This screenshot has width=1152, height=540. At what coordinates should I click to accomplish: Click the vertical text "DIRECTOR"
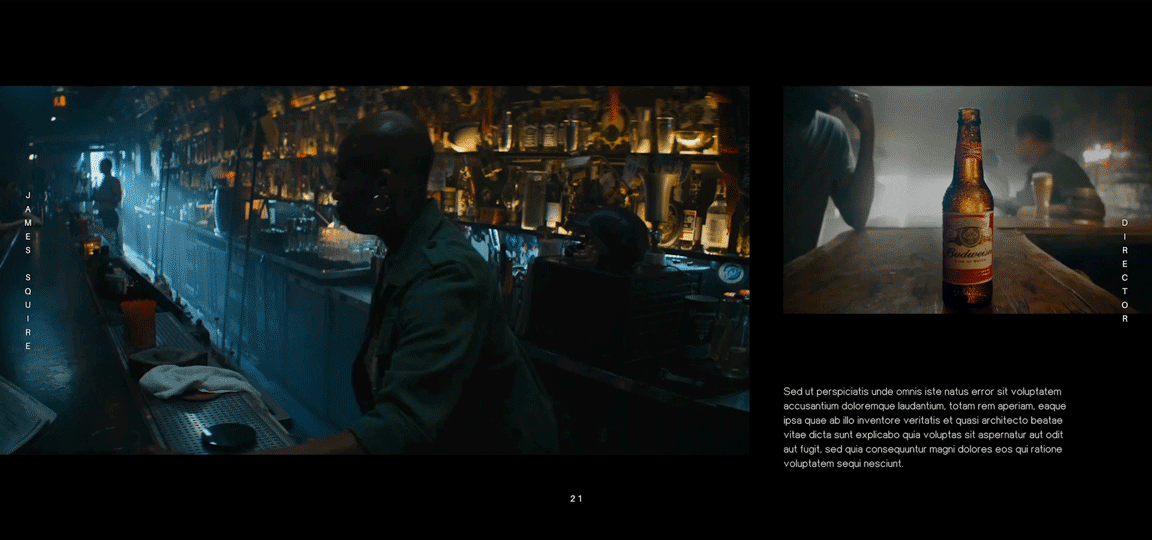pyautogui.click(x=1125, y=270)
